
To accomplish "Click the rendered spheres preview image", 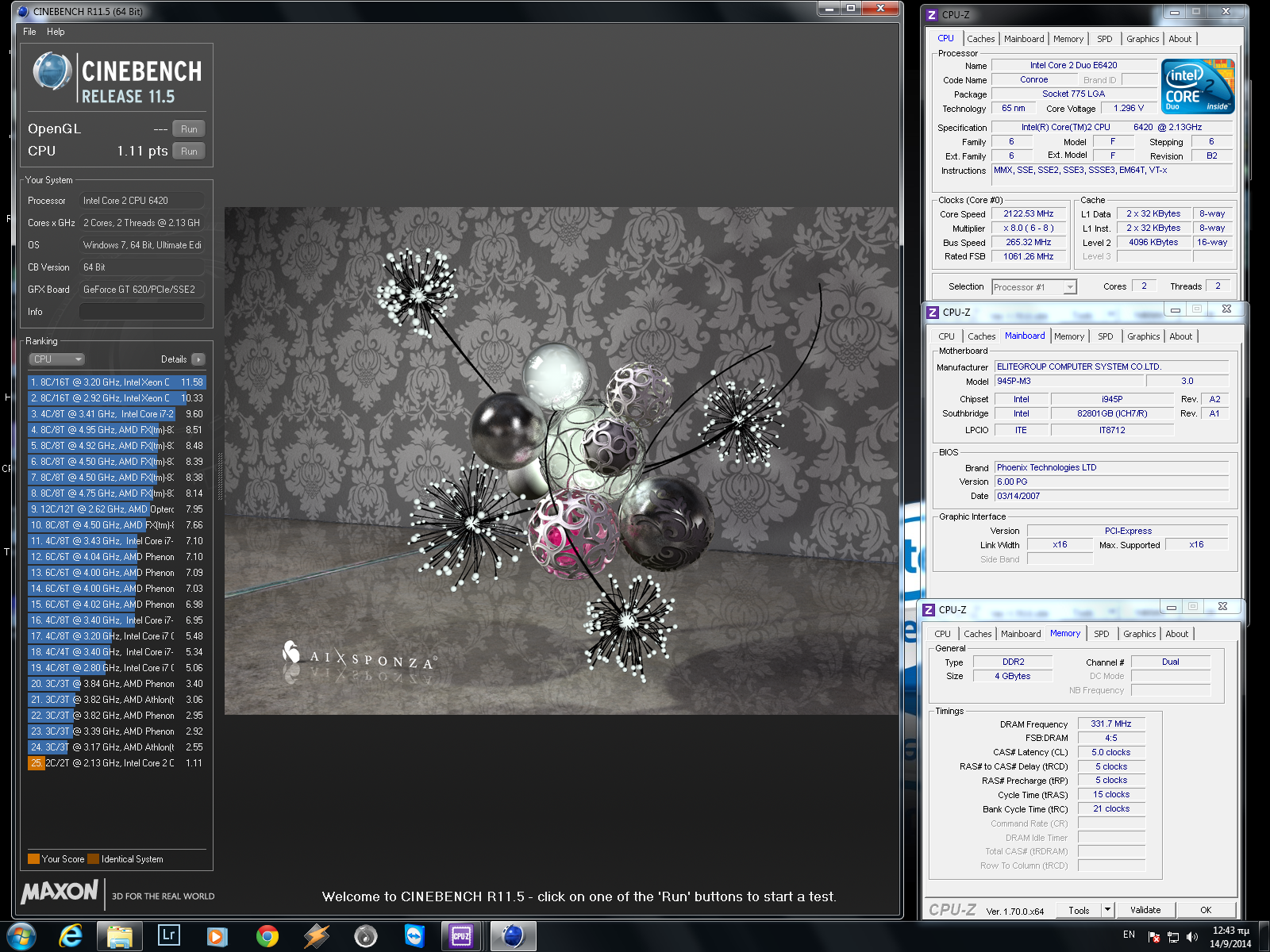I will (561, 461).
